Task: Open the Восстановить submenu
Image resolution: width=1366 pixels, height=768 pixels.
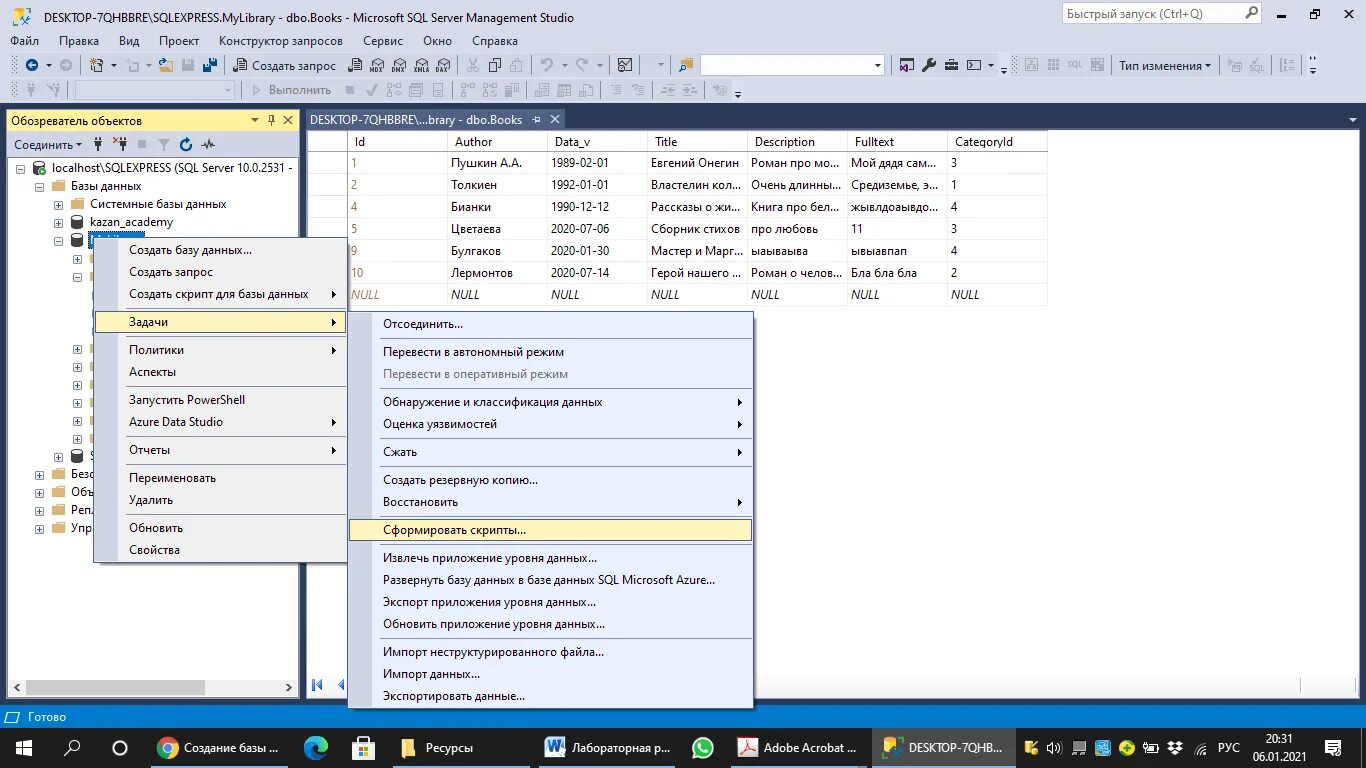Action: (x=550, y=502)
